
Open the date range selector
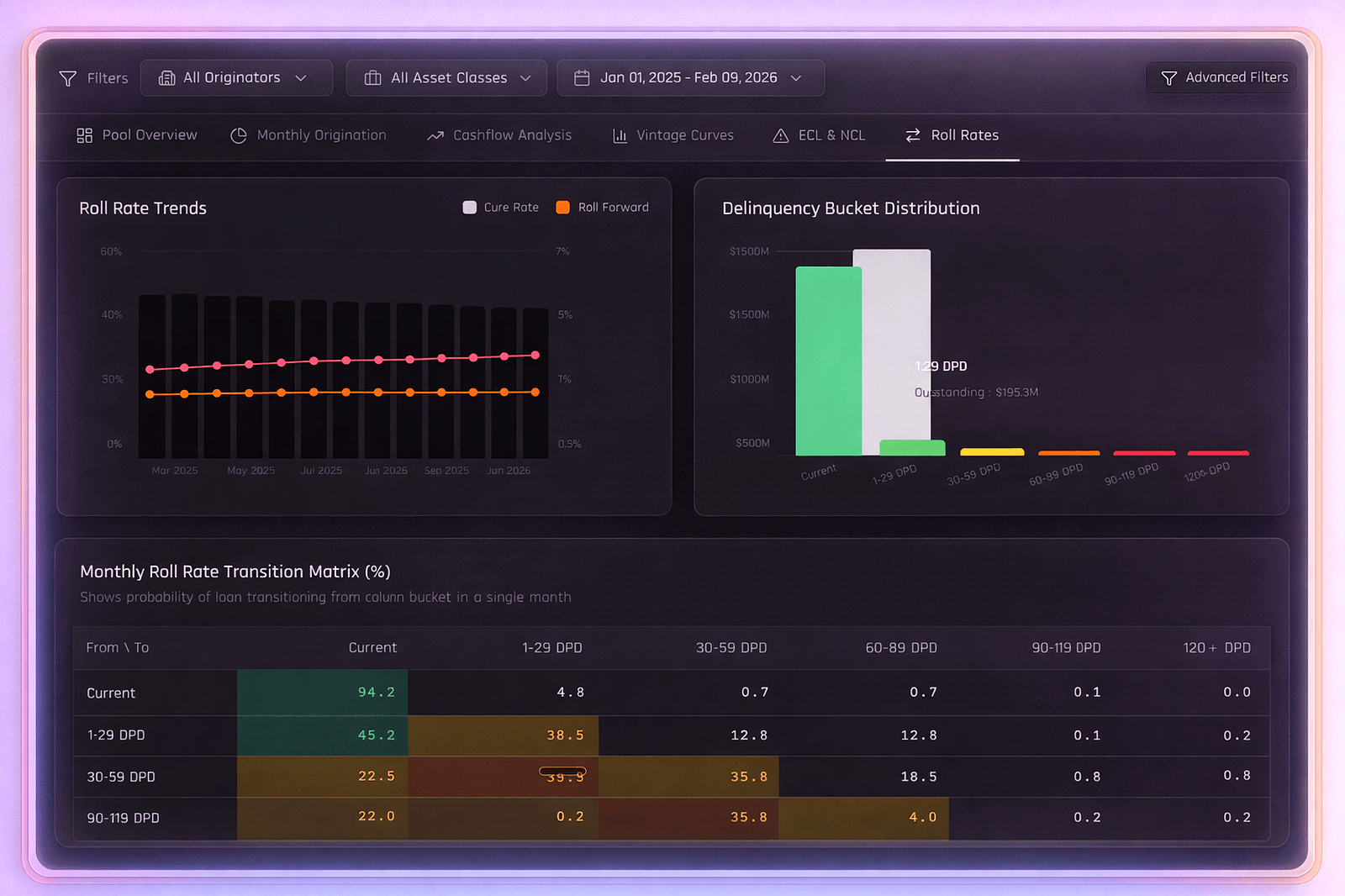tap(690, 77)
